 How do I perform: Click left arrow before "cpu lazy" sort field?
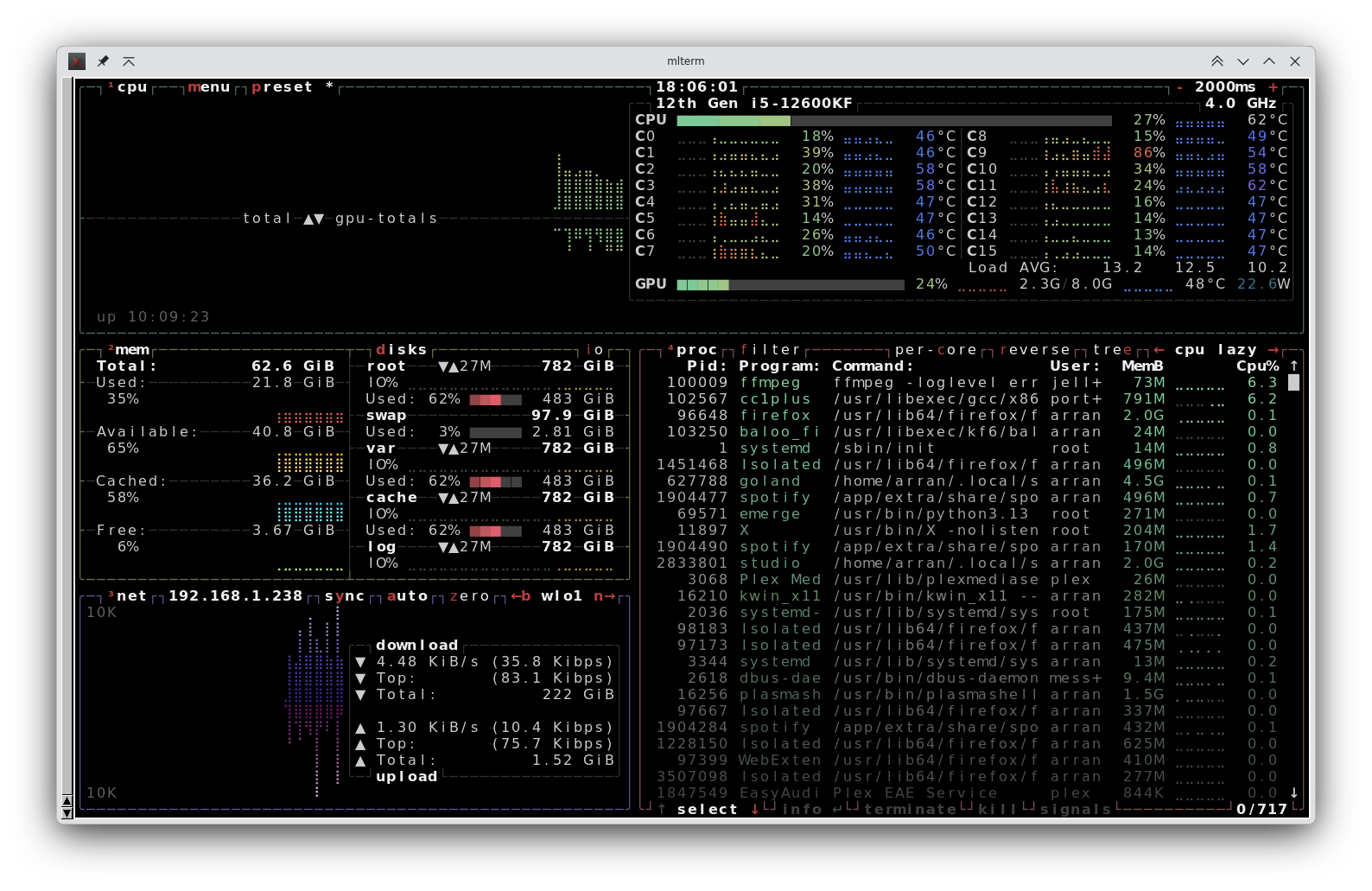(x=1159, y=350)
